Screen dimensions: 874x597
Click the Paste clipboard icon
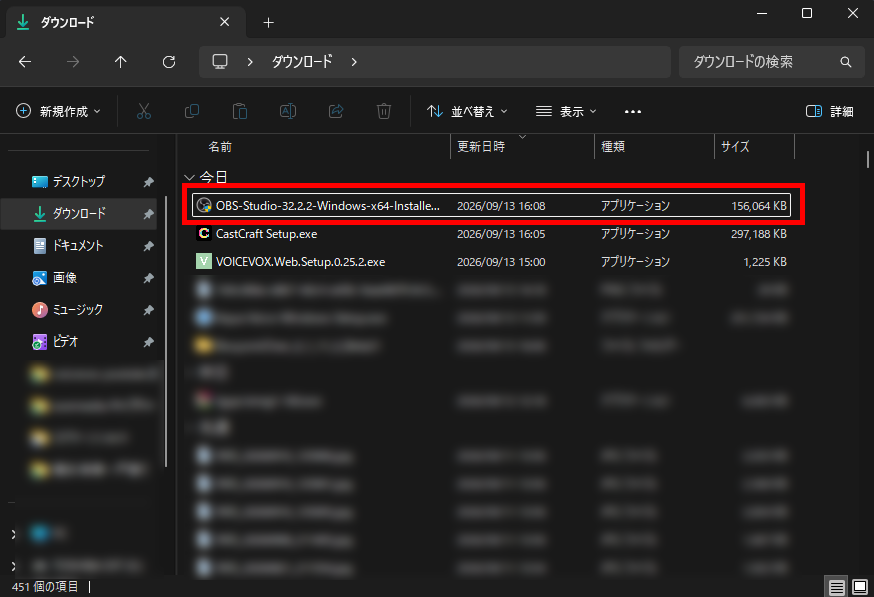[240, 111]
